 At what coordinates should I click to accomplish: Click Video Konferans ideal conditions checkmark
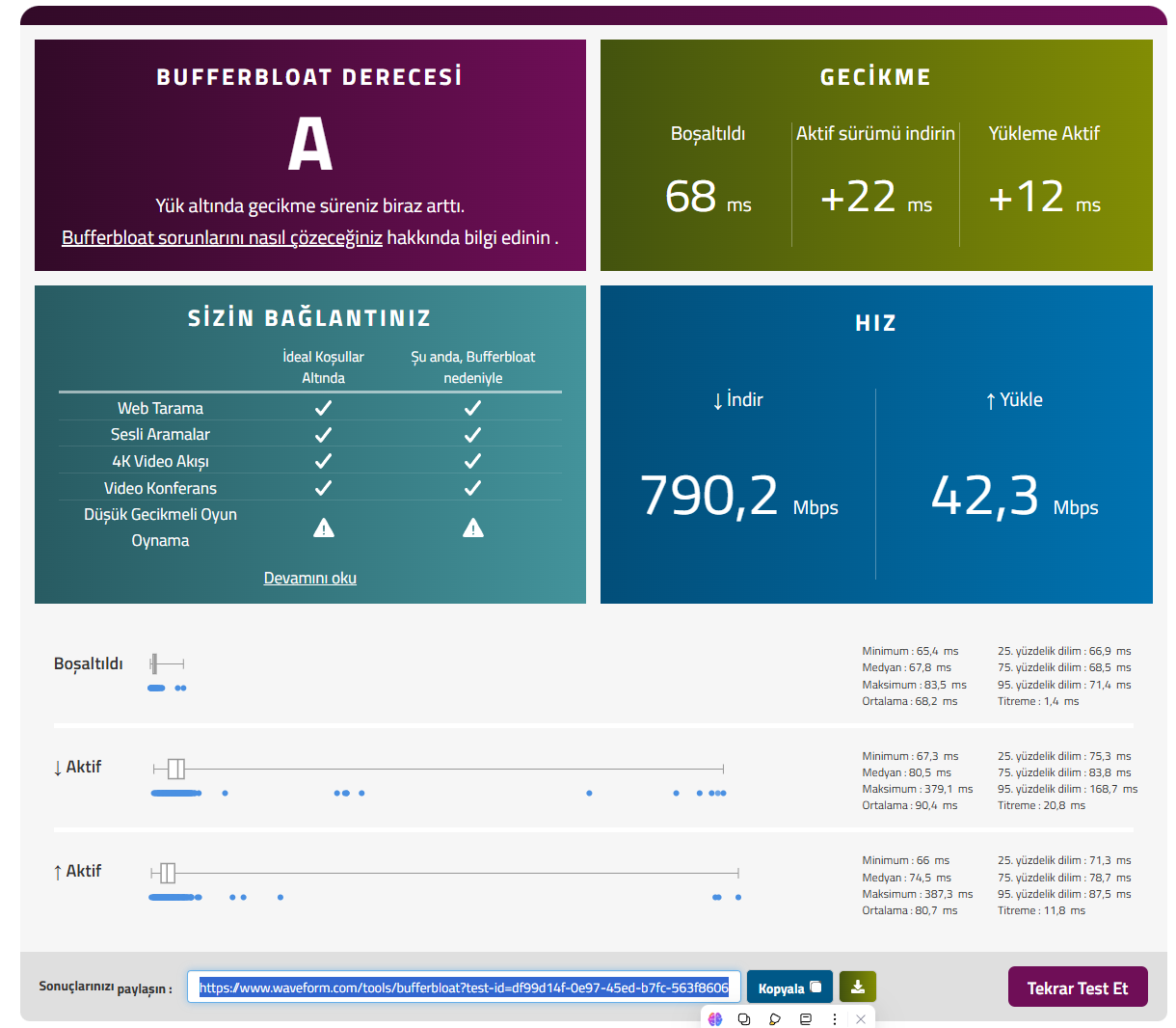click(324, 488)
